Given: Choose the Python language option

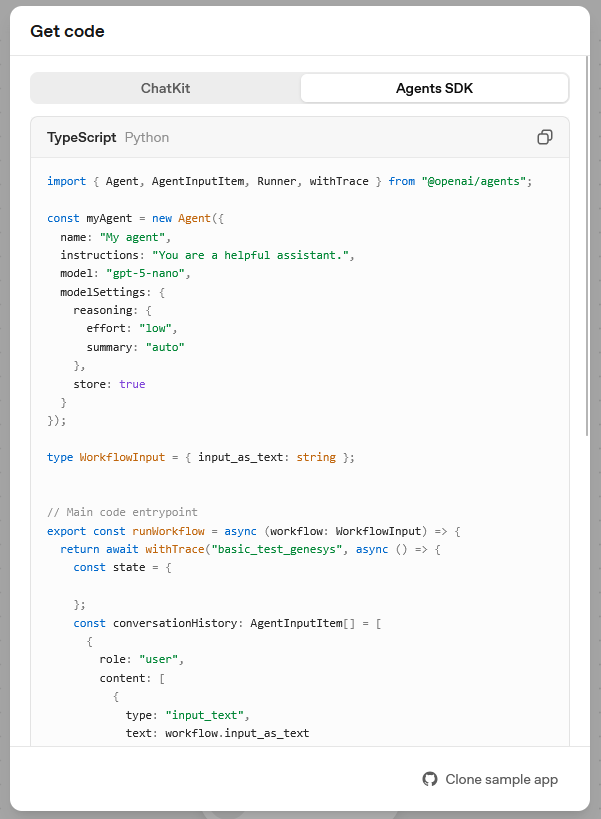Looking at the screenshot, I should (x=147, y=137).
